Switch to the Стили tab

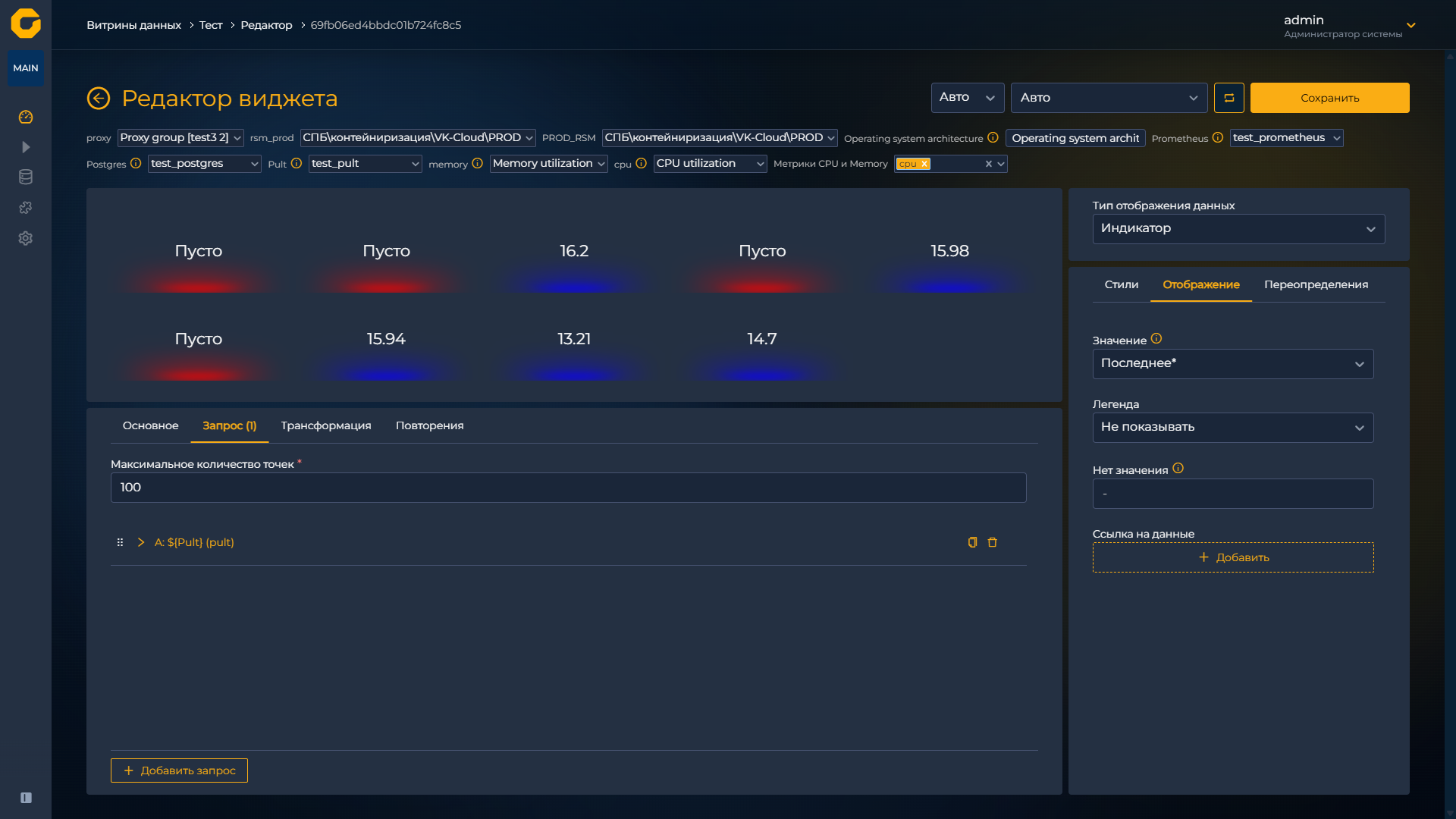pos(1121,285)
